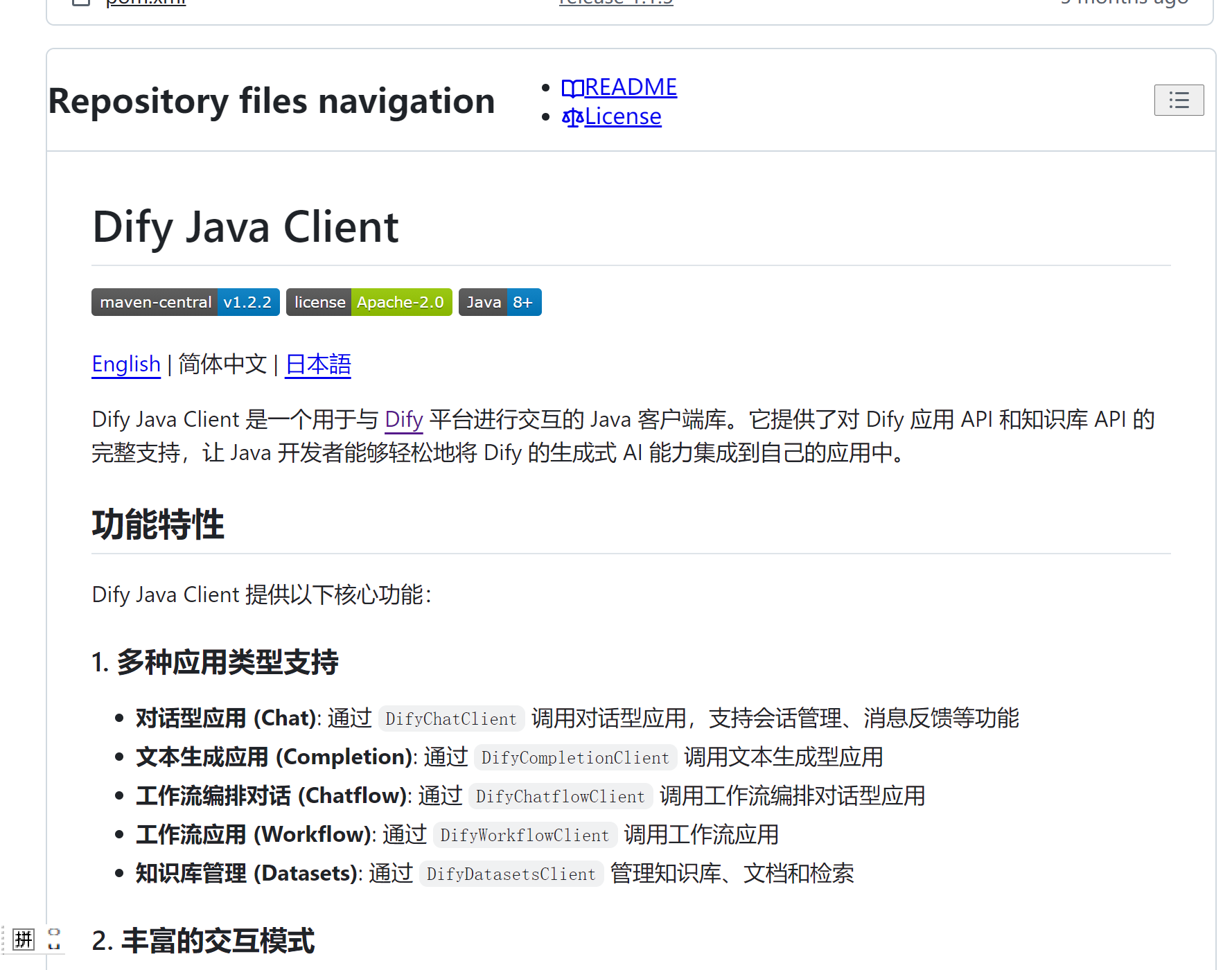This screenshot has height=970, width=1232.
Task: Click the bold "工作流应用 (Workflow)" text
Action: click(x=254, y=834)
